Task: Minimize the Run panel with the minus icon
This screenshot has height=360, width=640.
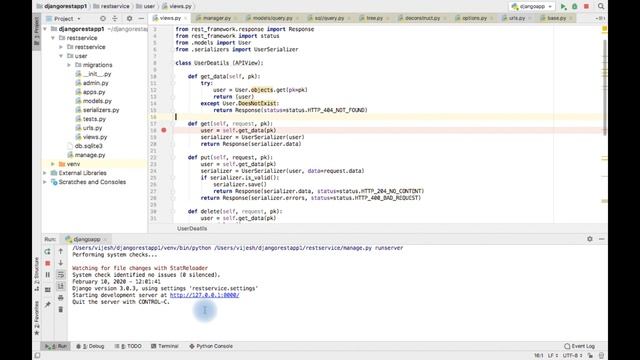Action: (602, 239)
